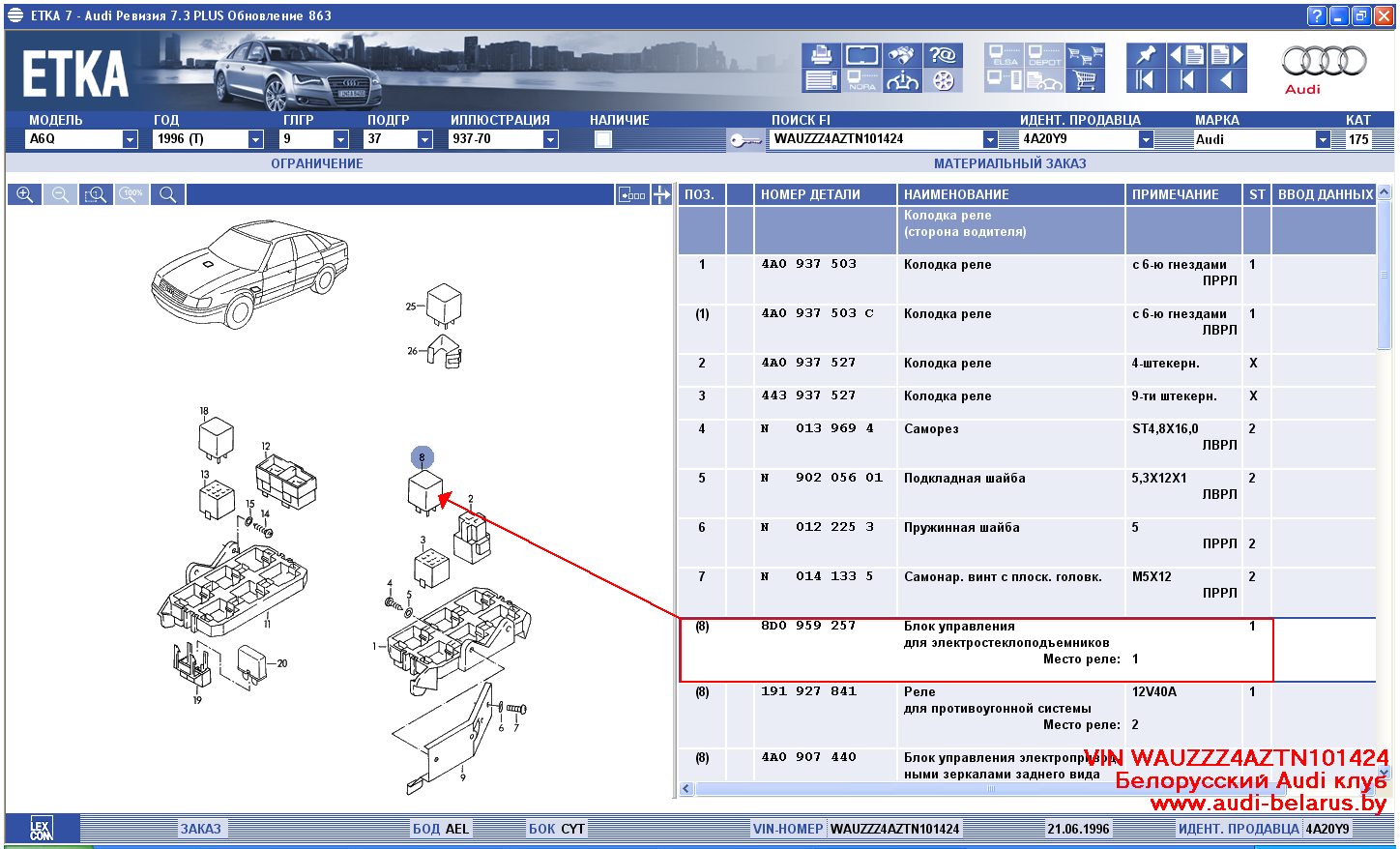The height and width of the screenshot is (849, 1400).
Task: Click the ОГРАНИЧЕНИЕ tab
Action: pos(317,163)
